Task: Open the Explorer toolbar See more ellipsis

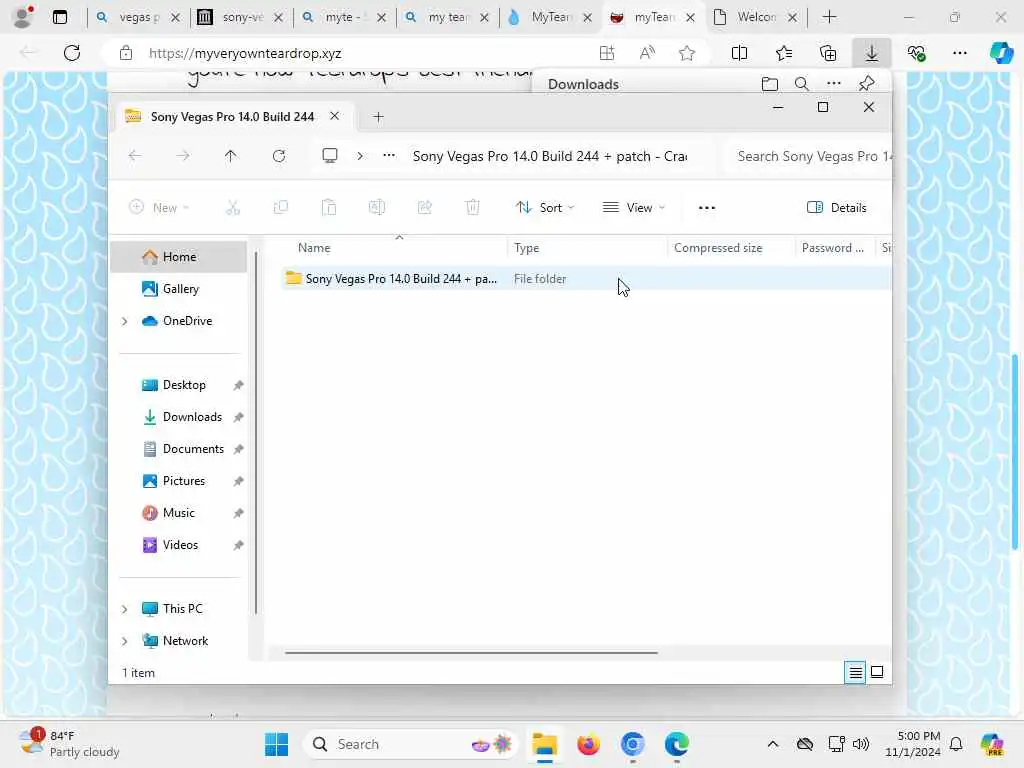Action: tap(707, 208)
